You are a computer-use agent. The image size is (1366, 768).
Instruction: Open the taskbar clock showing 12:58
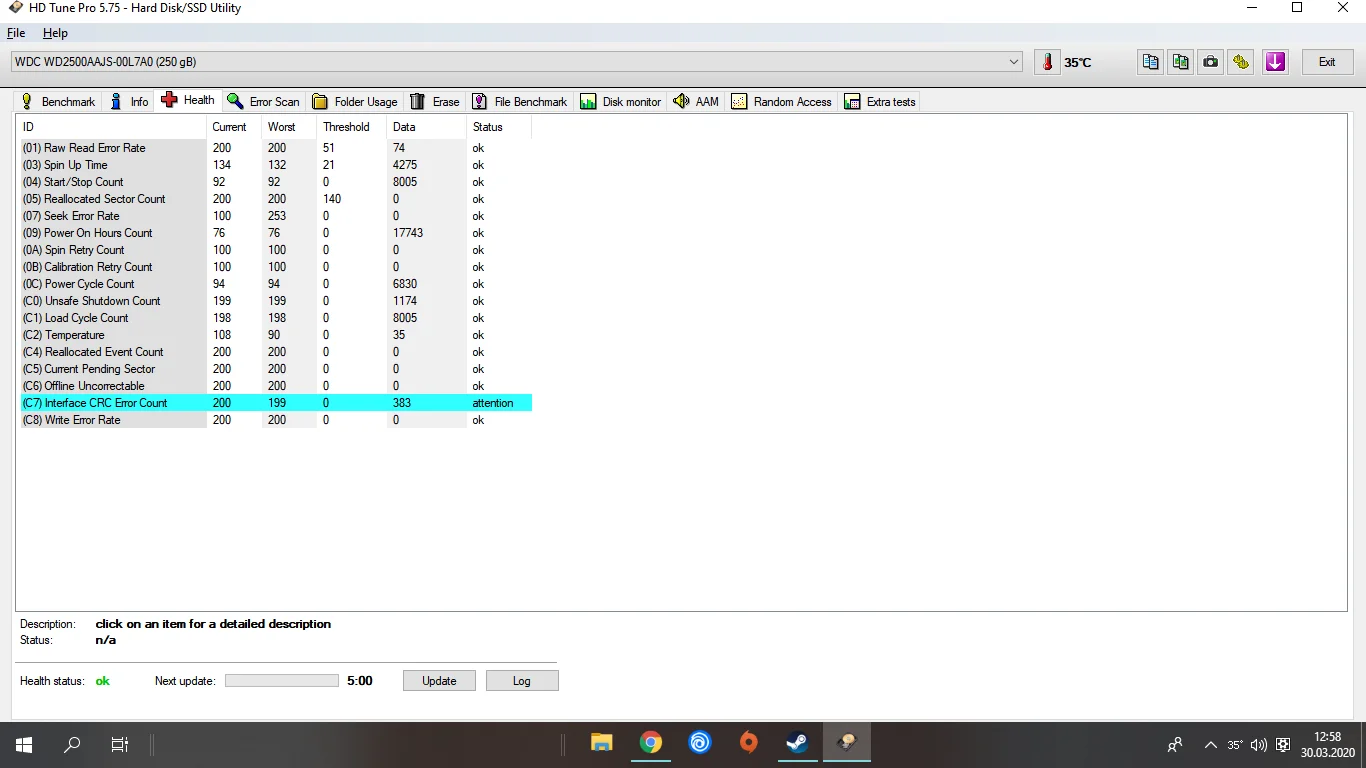coord(1327,744)
